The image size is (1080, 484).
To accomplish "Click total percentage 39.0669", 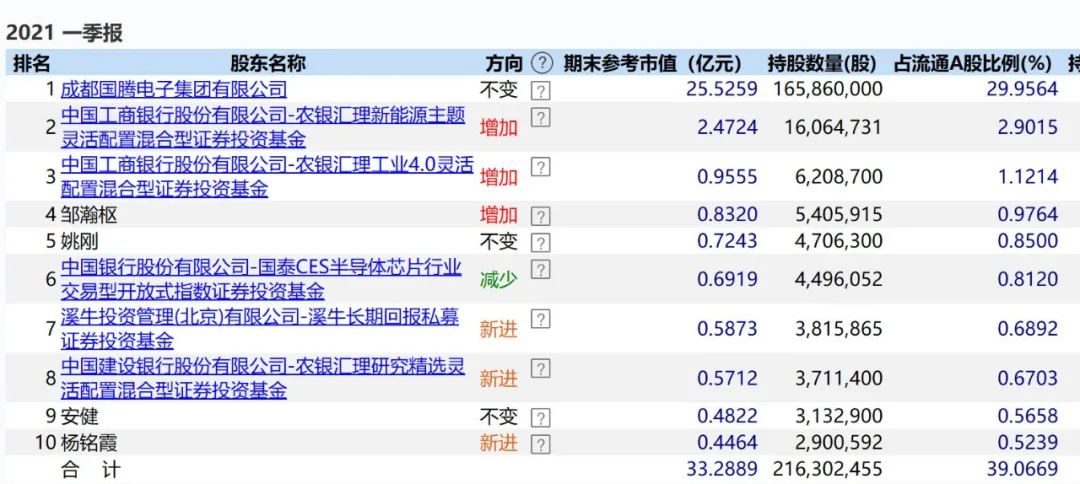I will (x=1022, y=470).
